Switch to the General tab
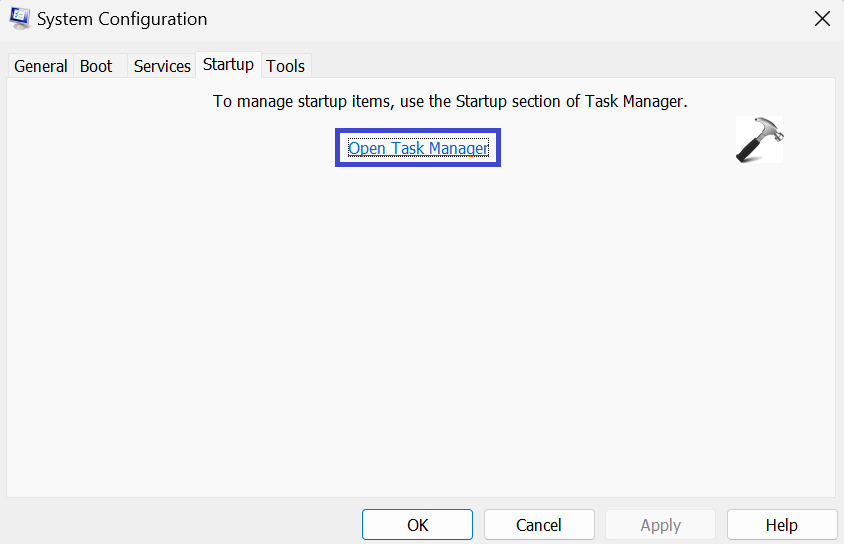The width and height of the screenshot is (844, 544). click(x=41, y=66)
